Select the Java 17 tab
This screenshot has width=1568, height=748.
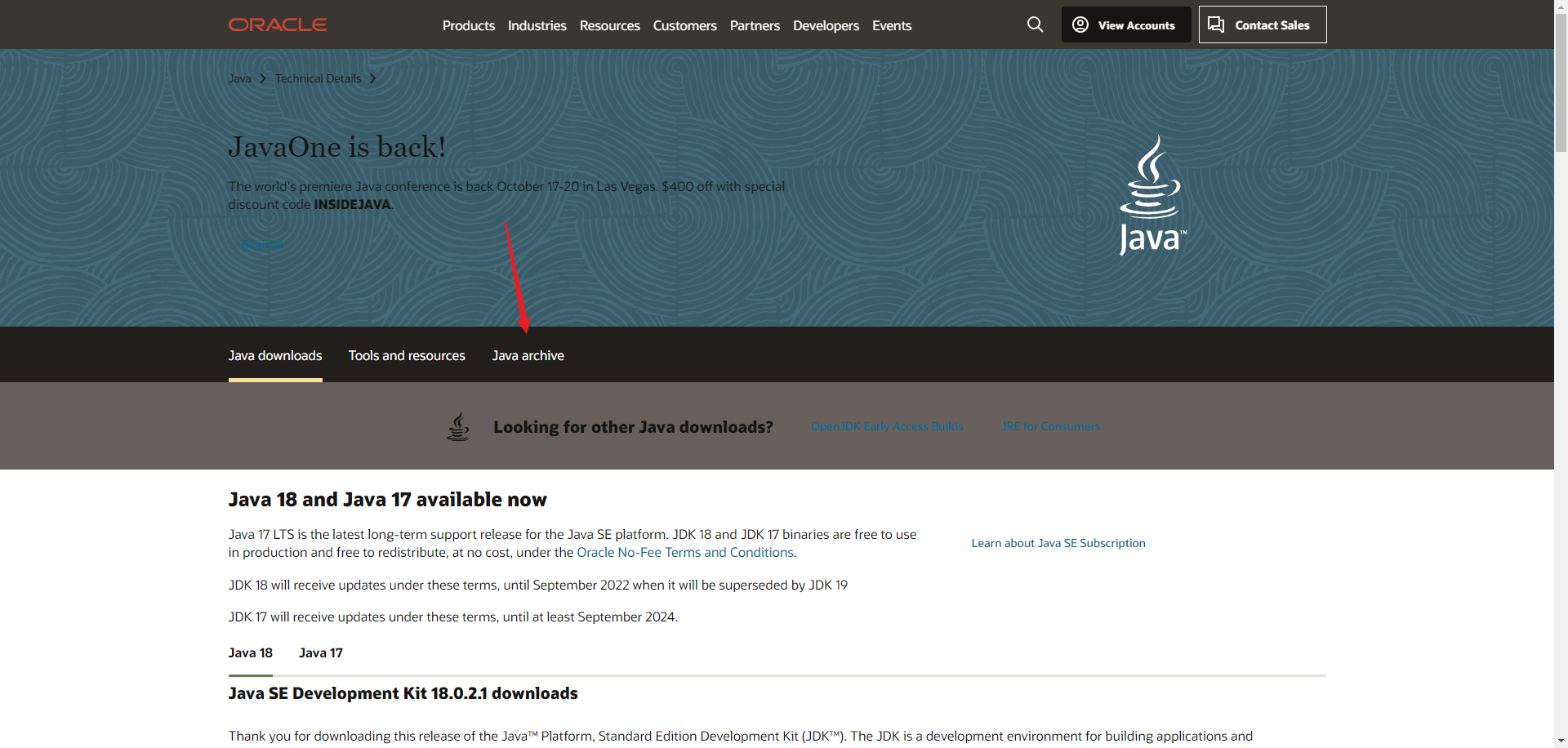point(321,652)
